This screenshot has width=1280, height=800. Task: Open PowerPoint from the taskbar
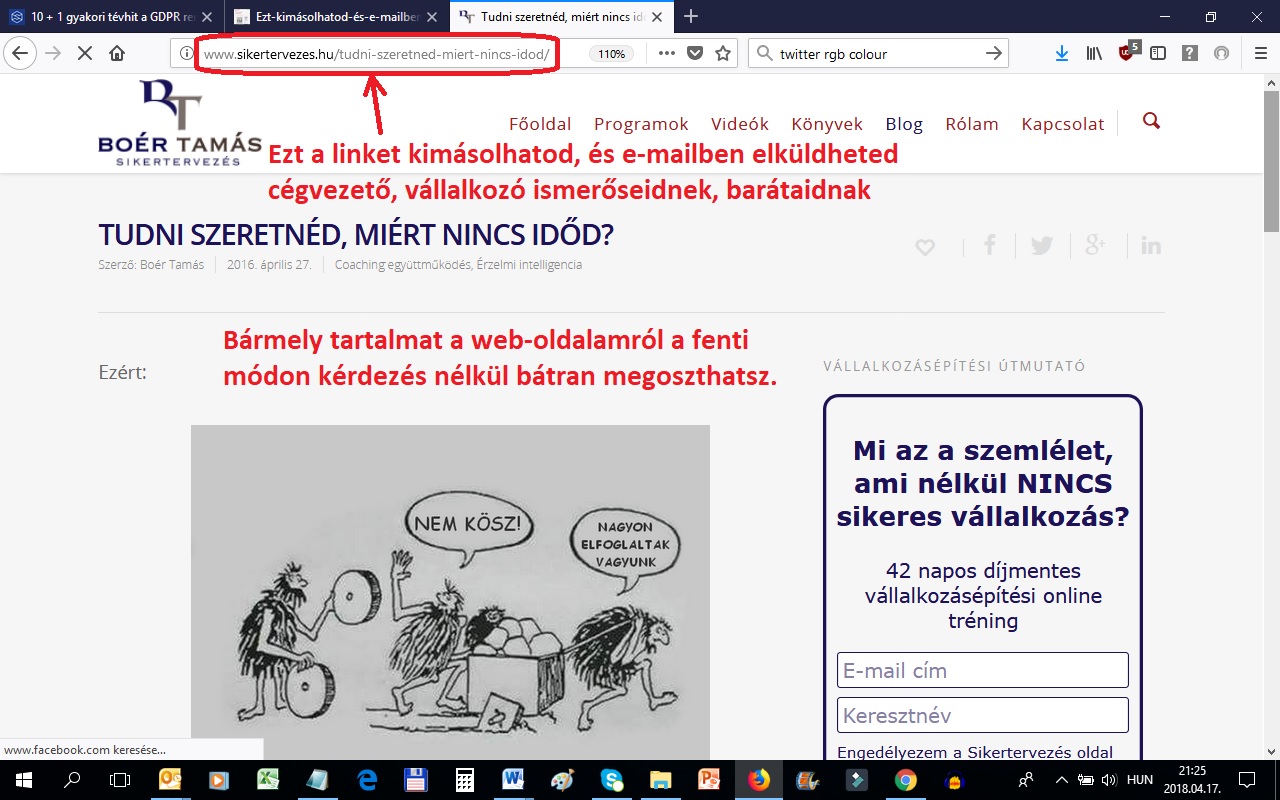[710, 780]
